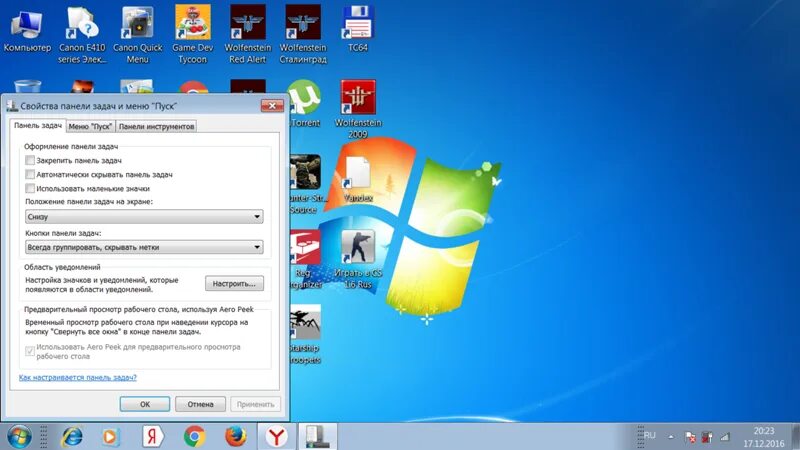Click the taskbar properties window button
Screen dimensions: 800x450
click(317, 437)
